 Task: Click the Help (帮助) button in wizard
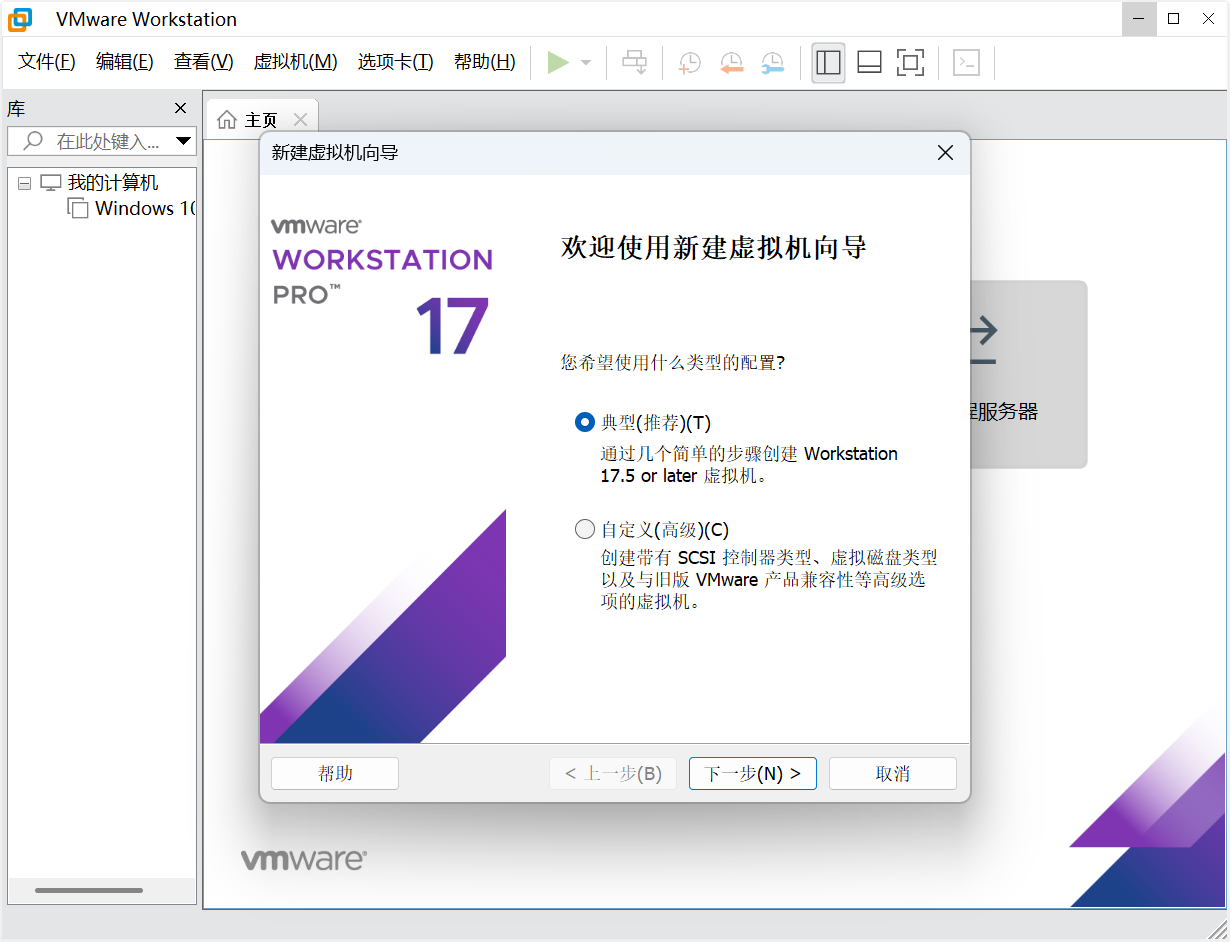pyautogui.click(x=335, y=773)
